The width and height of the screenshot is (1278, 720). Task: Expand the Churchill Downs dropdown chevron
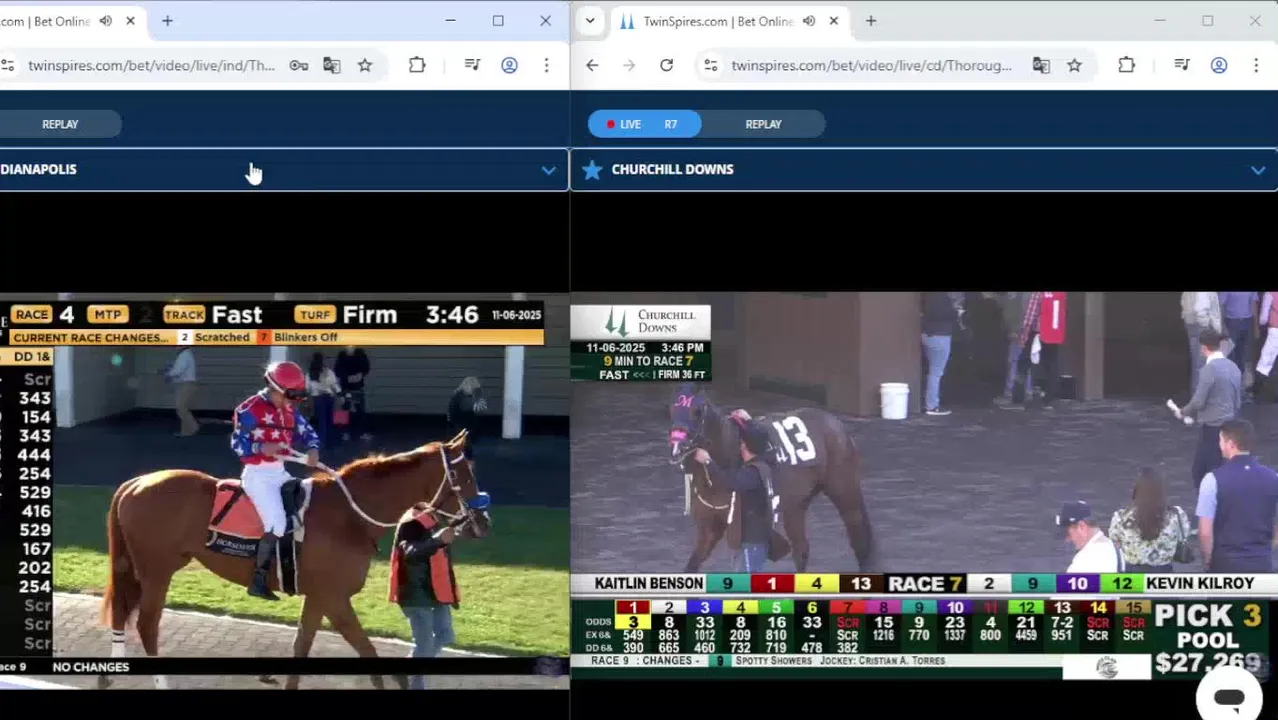pos(1257,170)
